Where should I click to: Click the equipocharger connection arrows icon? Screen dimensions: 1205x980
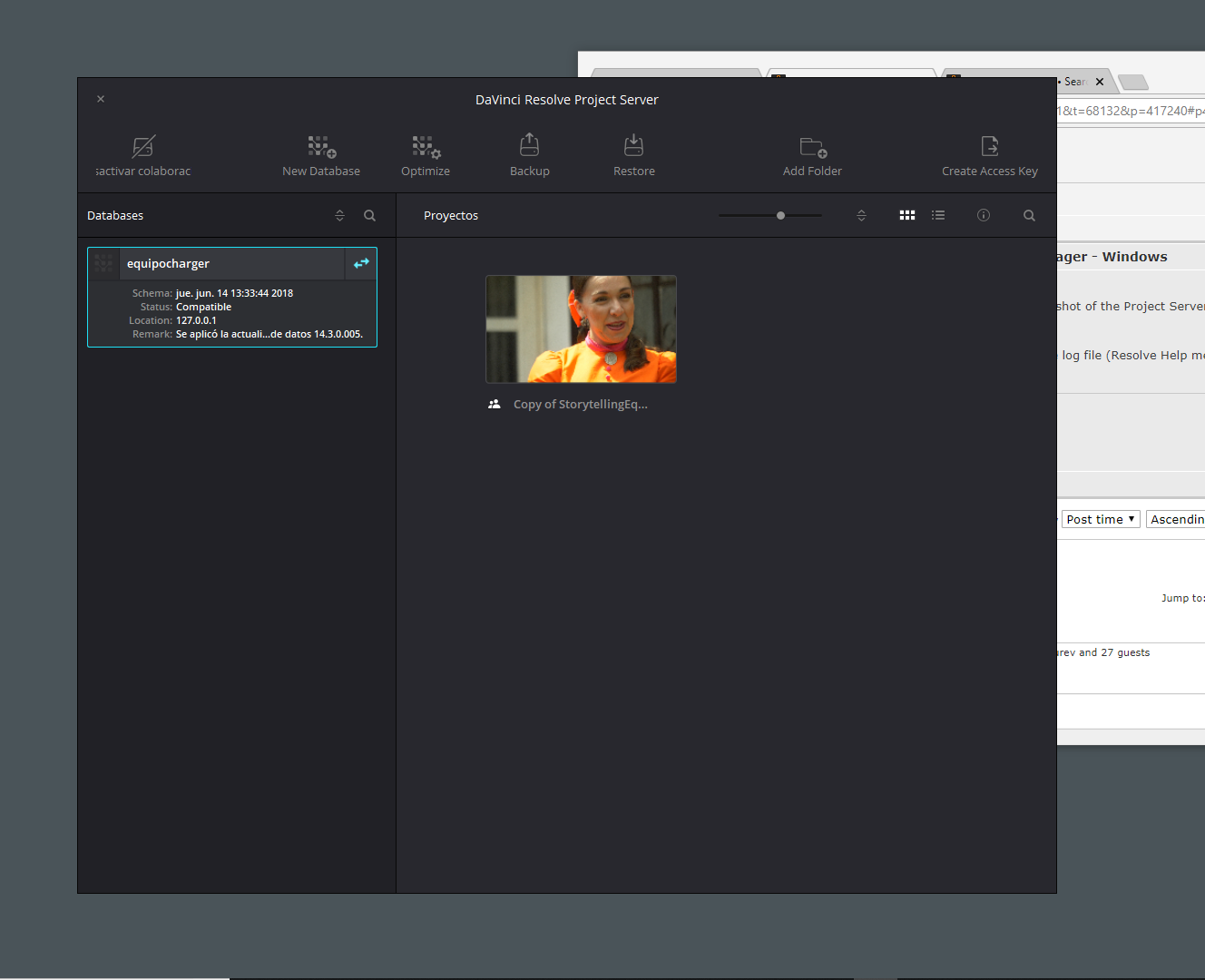[361, 263]
